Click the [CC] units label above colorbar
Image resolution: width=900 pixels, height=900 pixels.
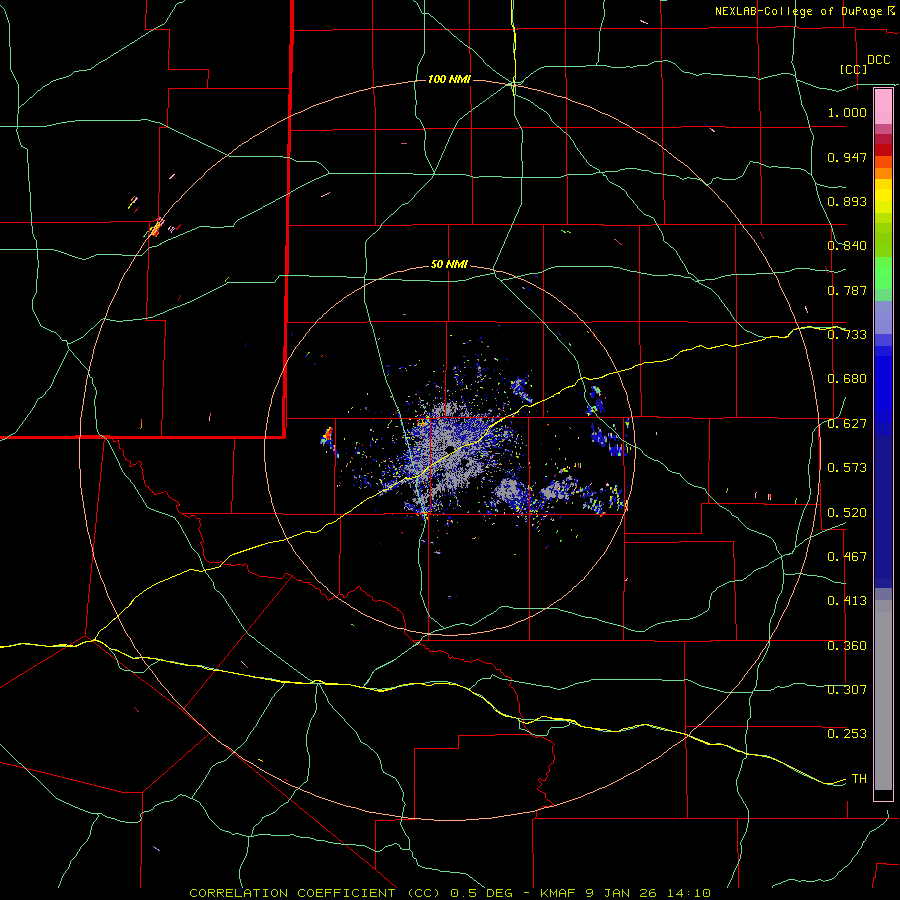(854, 69)
